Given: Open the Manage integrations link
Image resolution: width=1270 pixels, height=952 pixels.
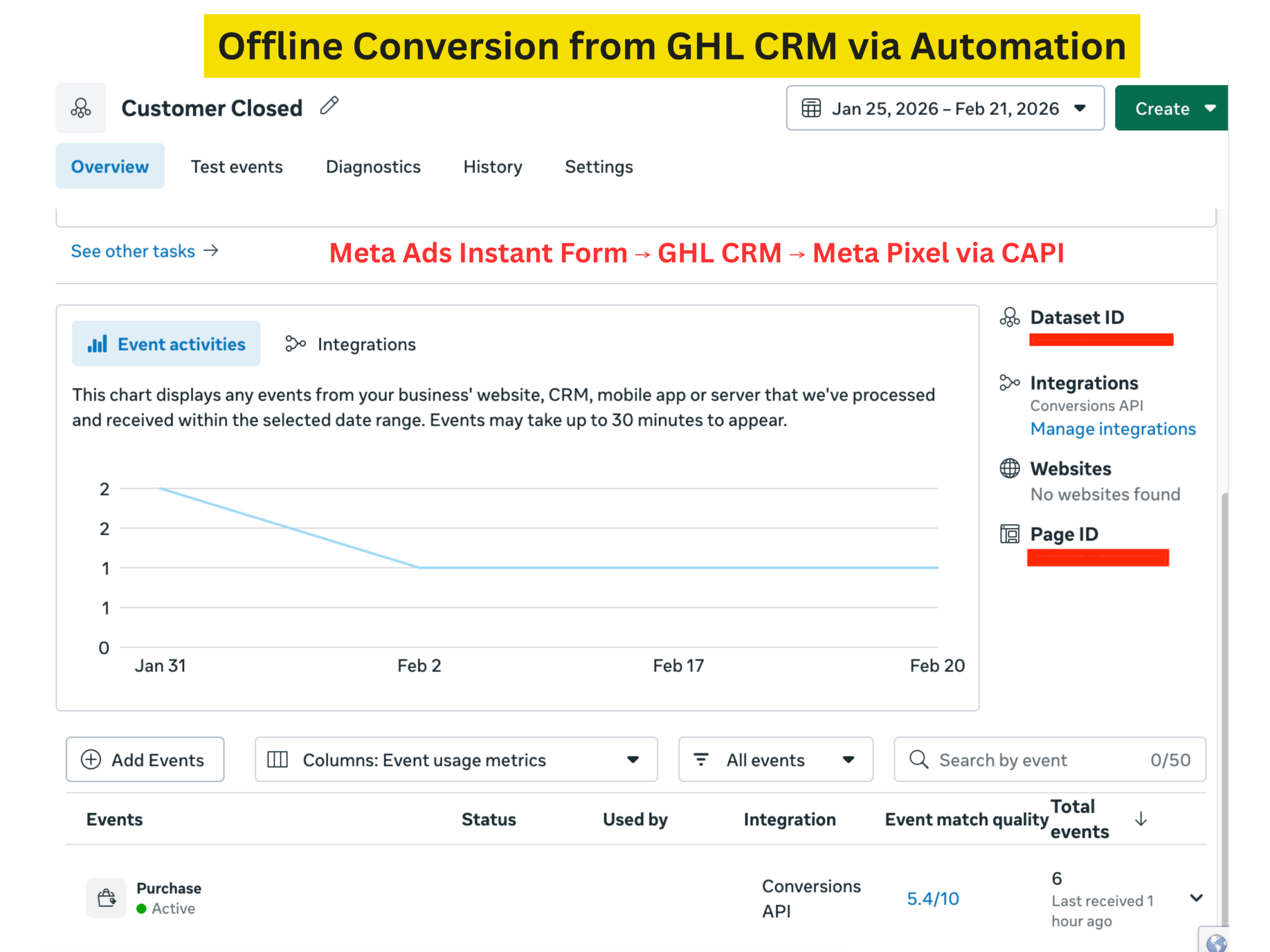Looking at the screenshot, I should coord(1113,429).
